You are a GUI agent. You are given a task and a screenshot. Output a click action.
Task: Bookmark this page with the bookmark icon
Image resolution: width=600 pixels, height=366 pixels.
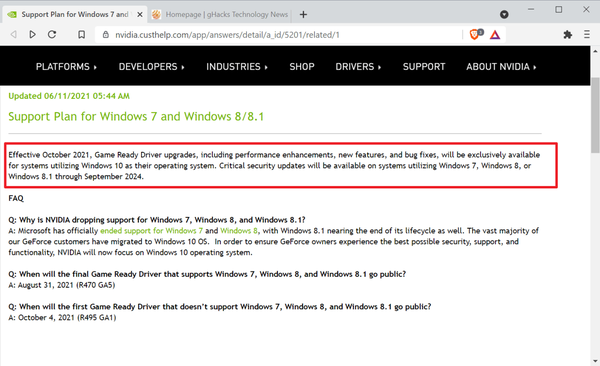pyautogui.click(x=82, y=35)
